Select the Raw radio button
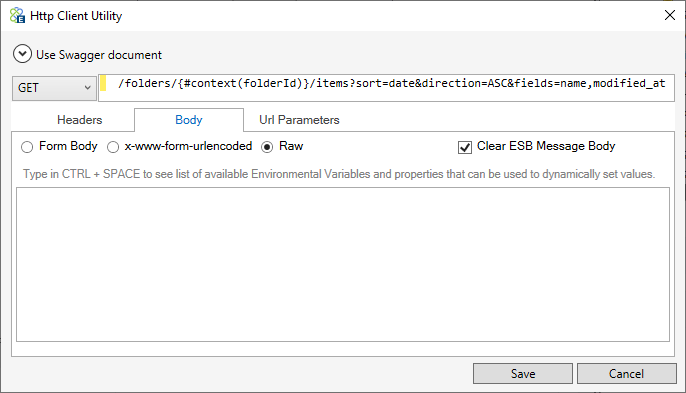 coord(267,147)
